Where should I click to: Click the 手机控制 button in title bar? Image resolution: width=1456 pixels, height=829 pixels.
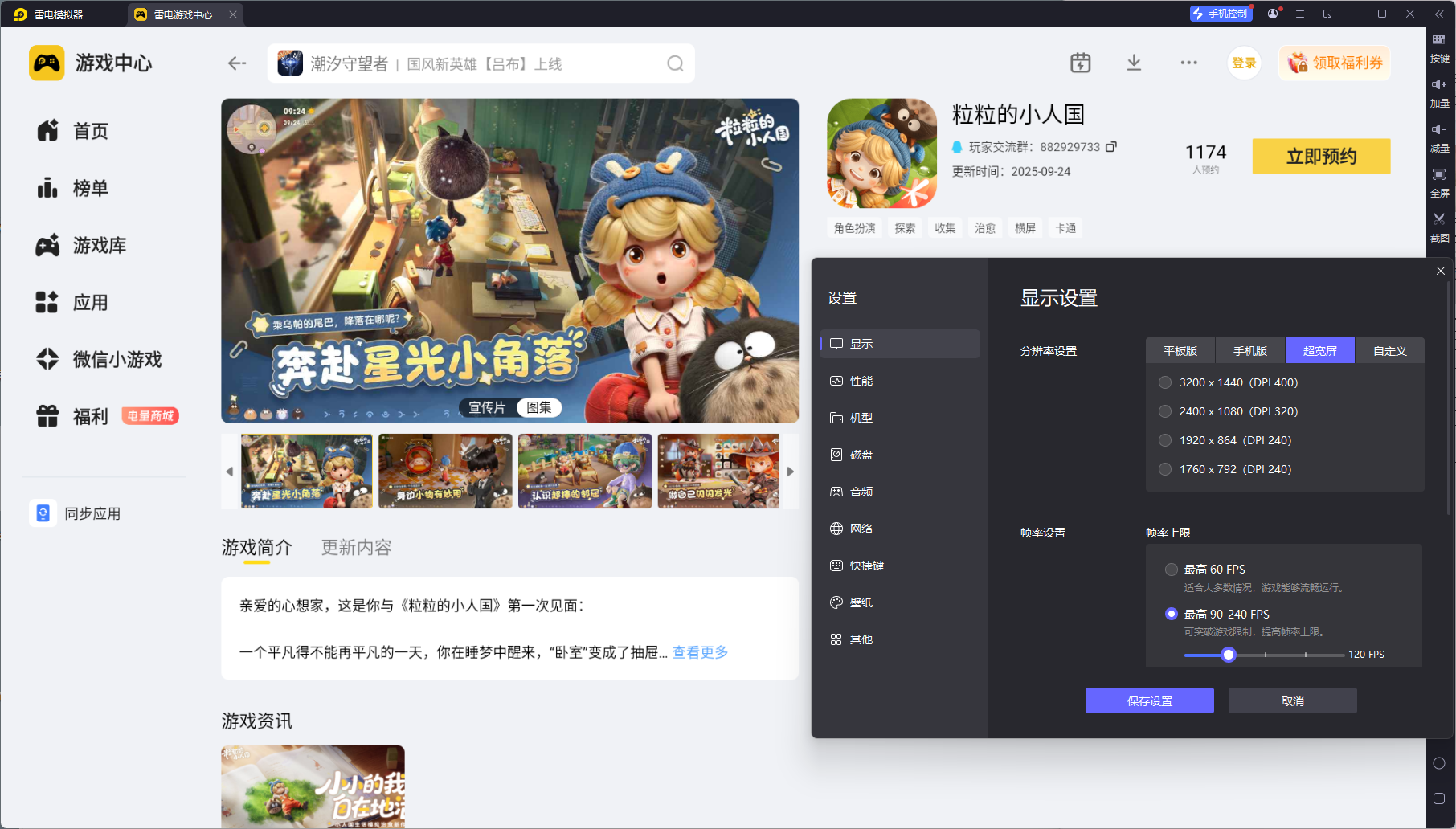(x=1221, y=14)
